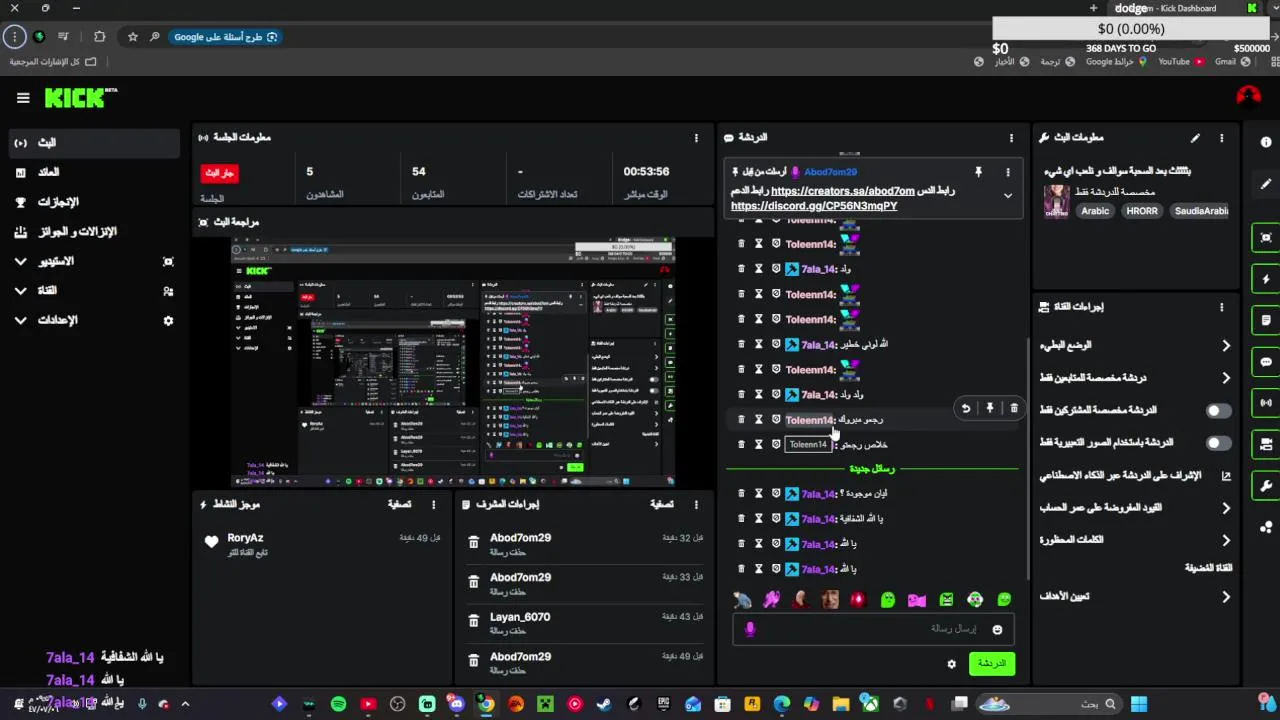
Task: Select stream preview widget in right rail
Action: (x=1266, y=238)
